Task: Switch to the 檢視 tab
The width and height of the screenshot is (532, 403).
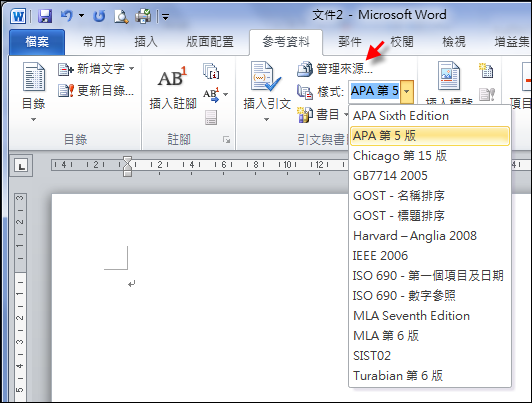Action: (x=454, y=42)
